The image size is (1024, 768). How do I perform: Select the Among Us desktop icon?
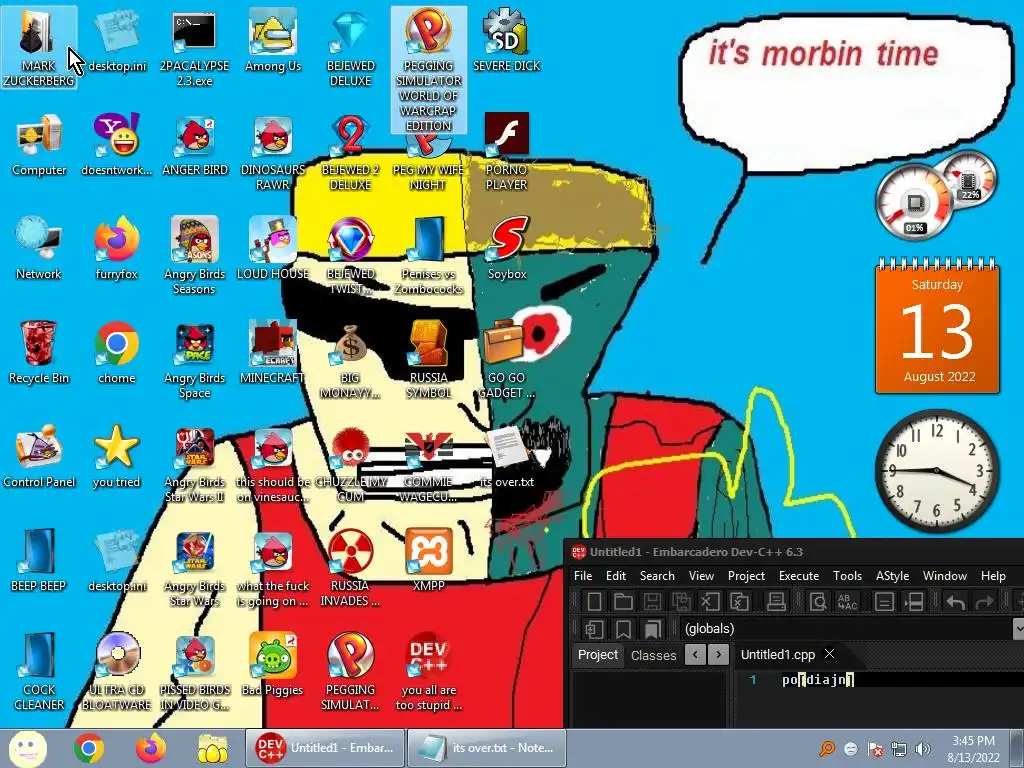(x=273, y=42)
